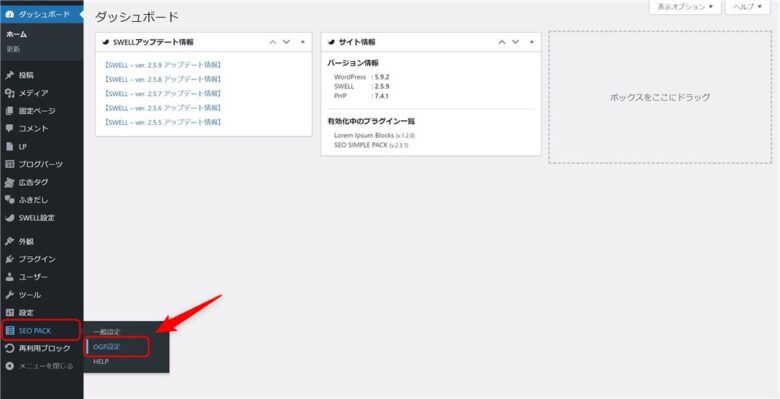This screenshot has width=780, height=399.
Task: Open the ヘルプ dropdown
Action: coord(748,7)
